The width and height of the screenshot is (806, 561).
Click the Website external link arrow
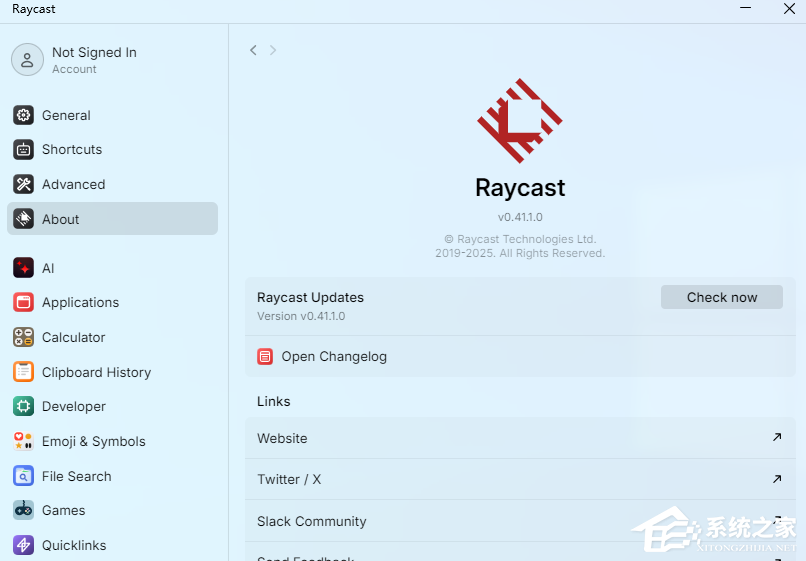[777, 437]
